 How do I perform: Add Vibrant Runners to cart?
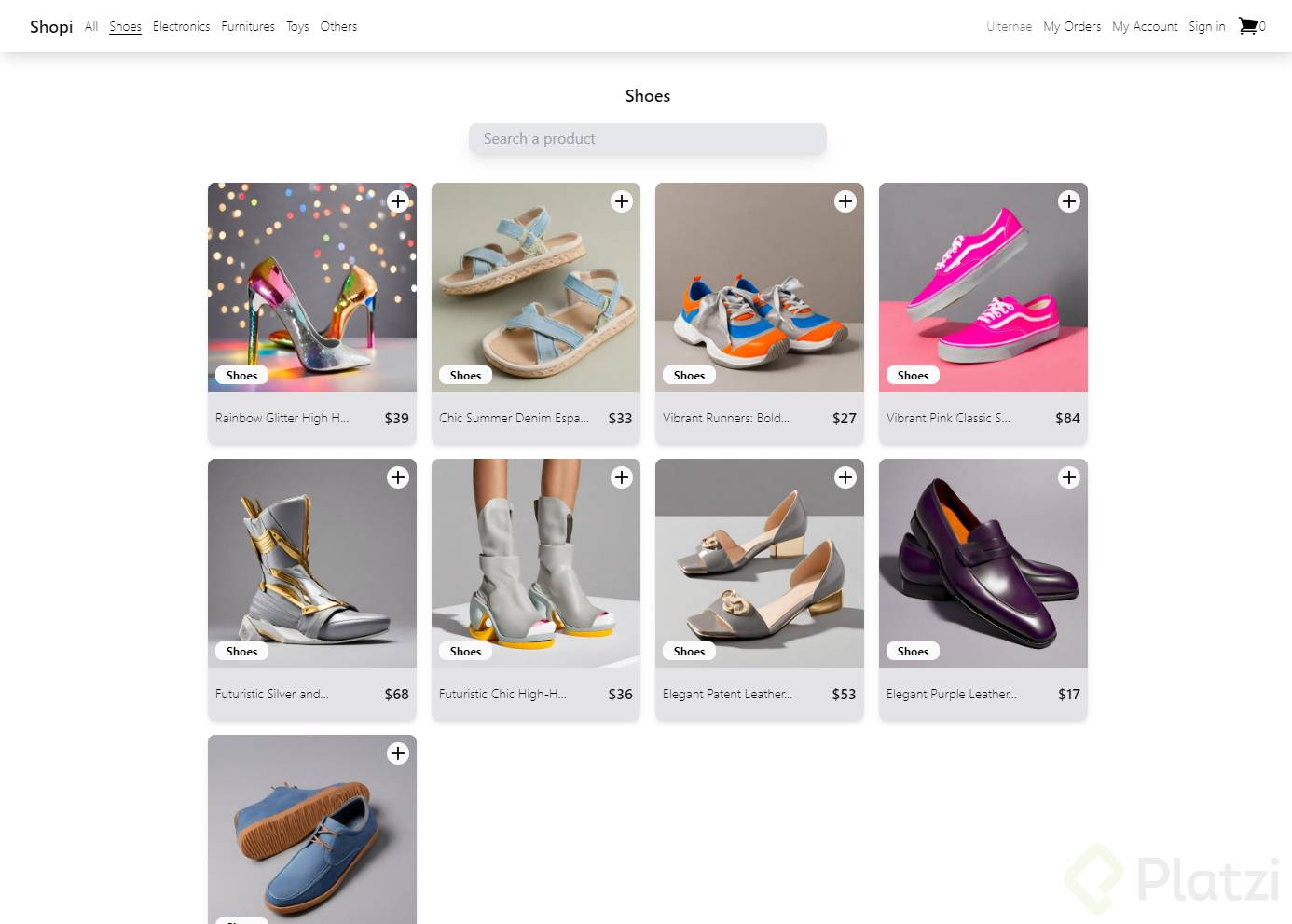[845, 201]
